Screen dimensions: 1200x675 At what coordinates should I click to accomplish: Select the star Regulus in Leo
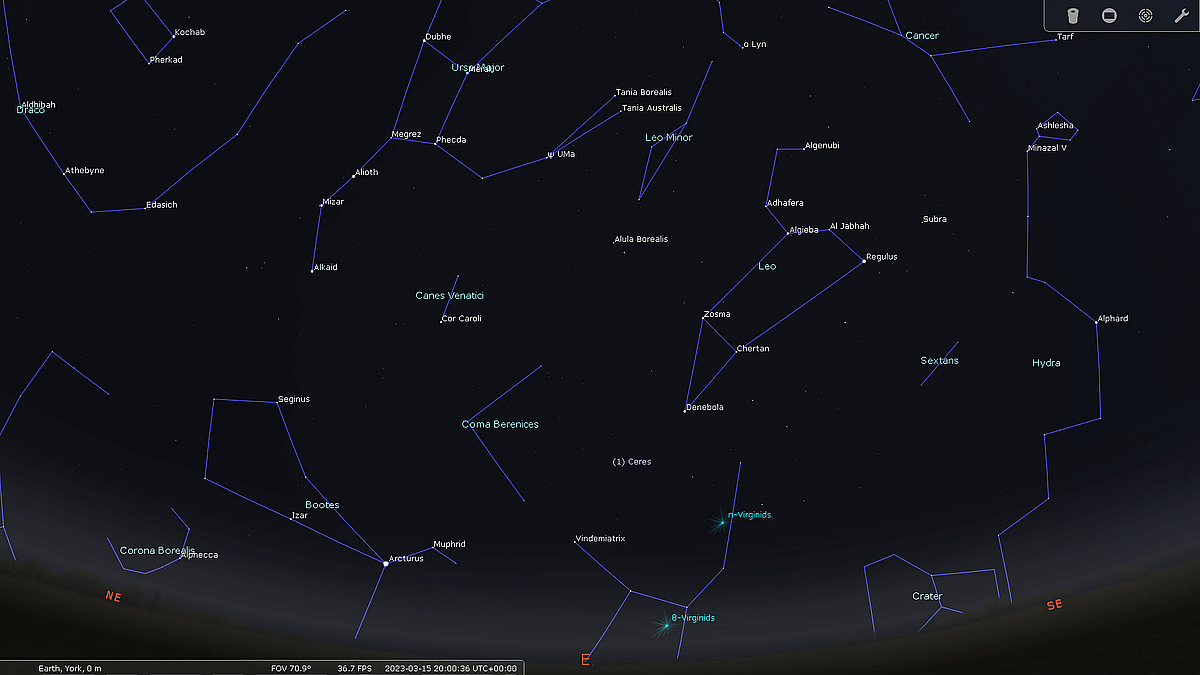pyautogui.click(x=864, y=261)
